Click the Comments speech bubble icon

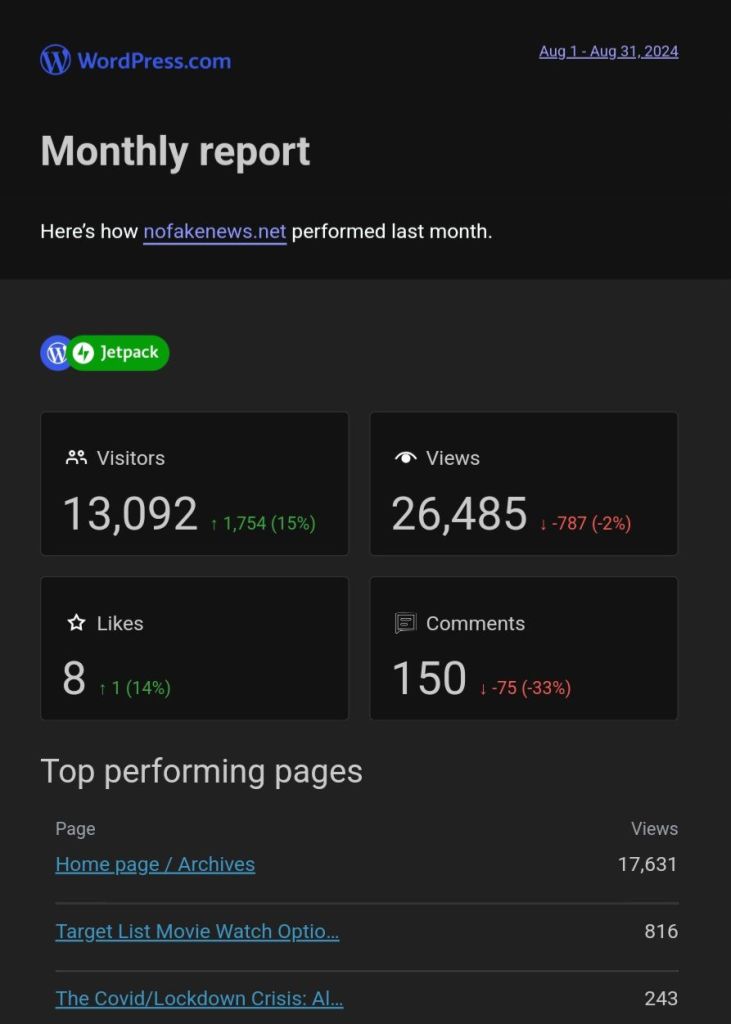tap(405, 623)
